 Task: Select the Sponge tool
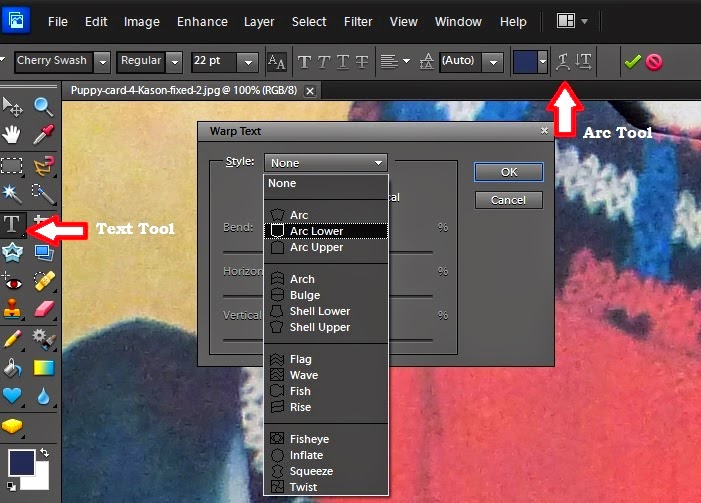[12, 426]
